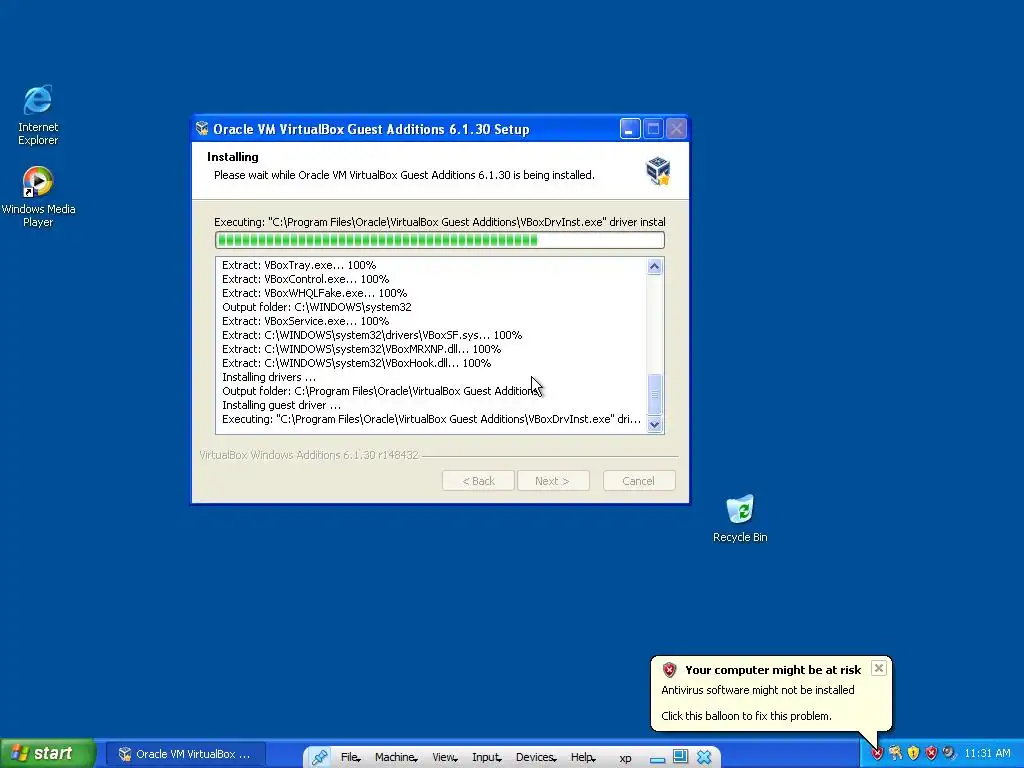The height and width of the screenshot is (768, 1024).
Task: Open the File menu in the mini toolbar
Action: point(350,757)
